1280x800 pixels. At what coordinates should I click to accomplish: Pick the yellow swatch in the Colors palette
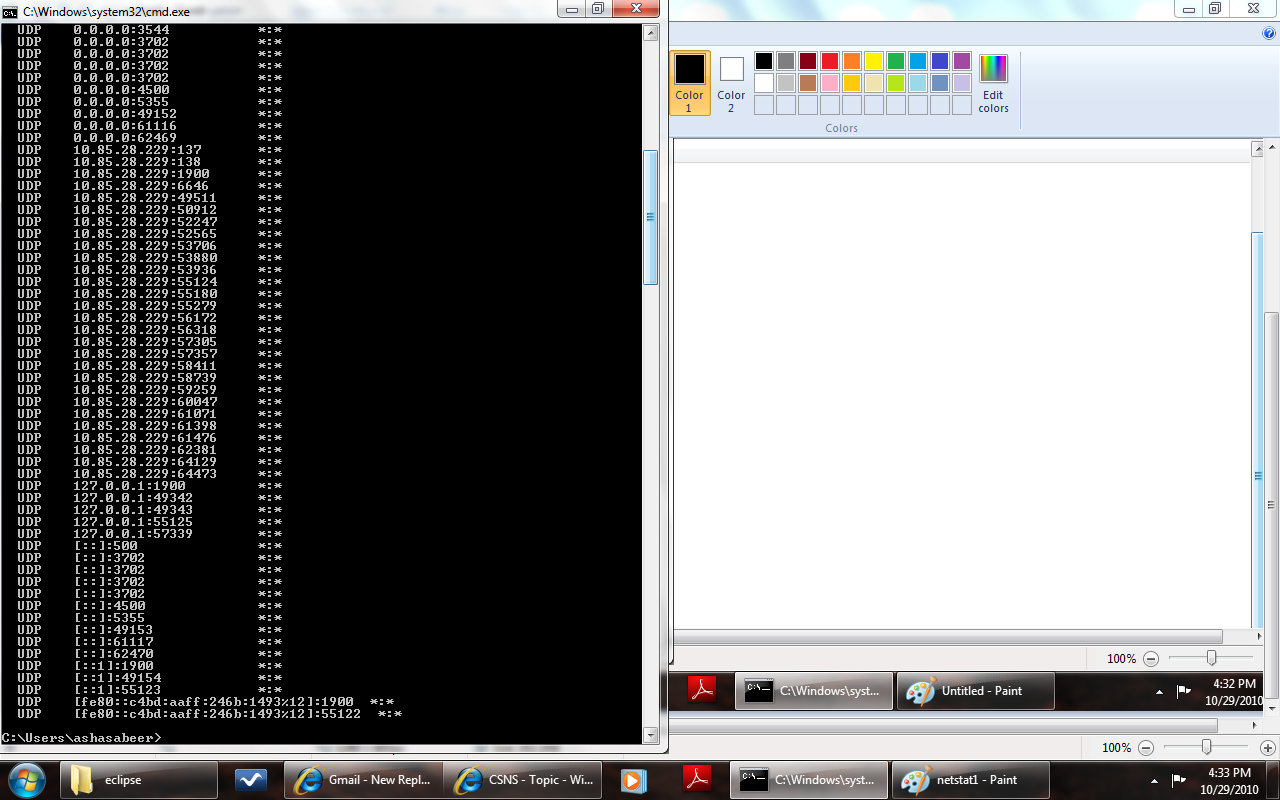click(x=873, y=61)
